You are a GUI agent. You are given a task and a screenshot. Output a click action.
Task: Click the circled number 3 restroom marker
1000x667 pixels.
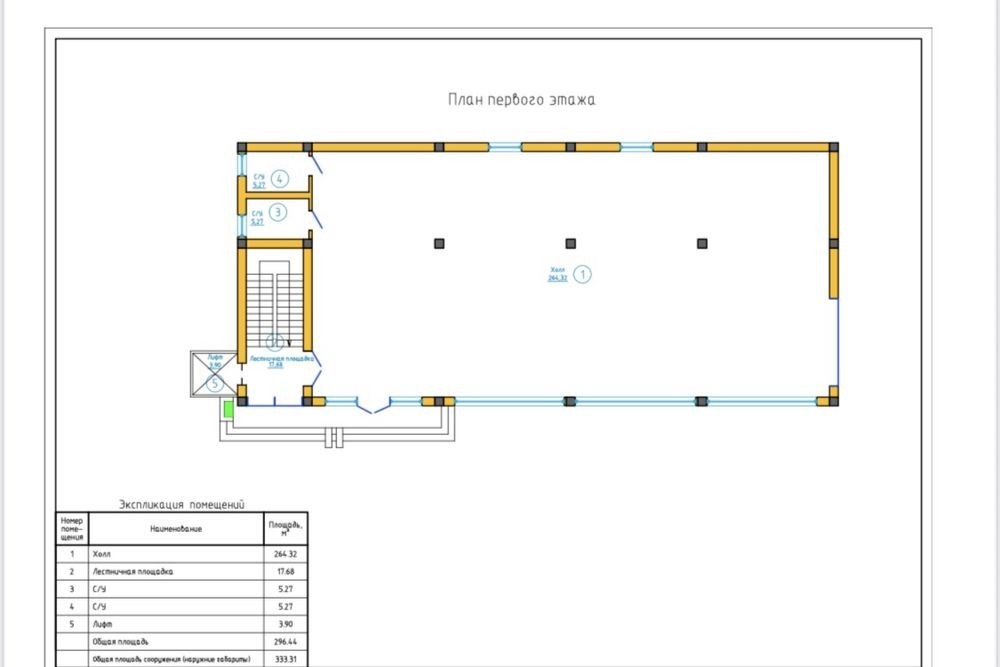click(x=279, y=212)
